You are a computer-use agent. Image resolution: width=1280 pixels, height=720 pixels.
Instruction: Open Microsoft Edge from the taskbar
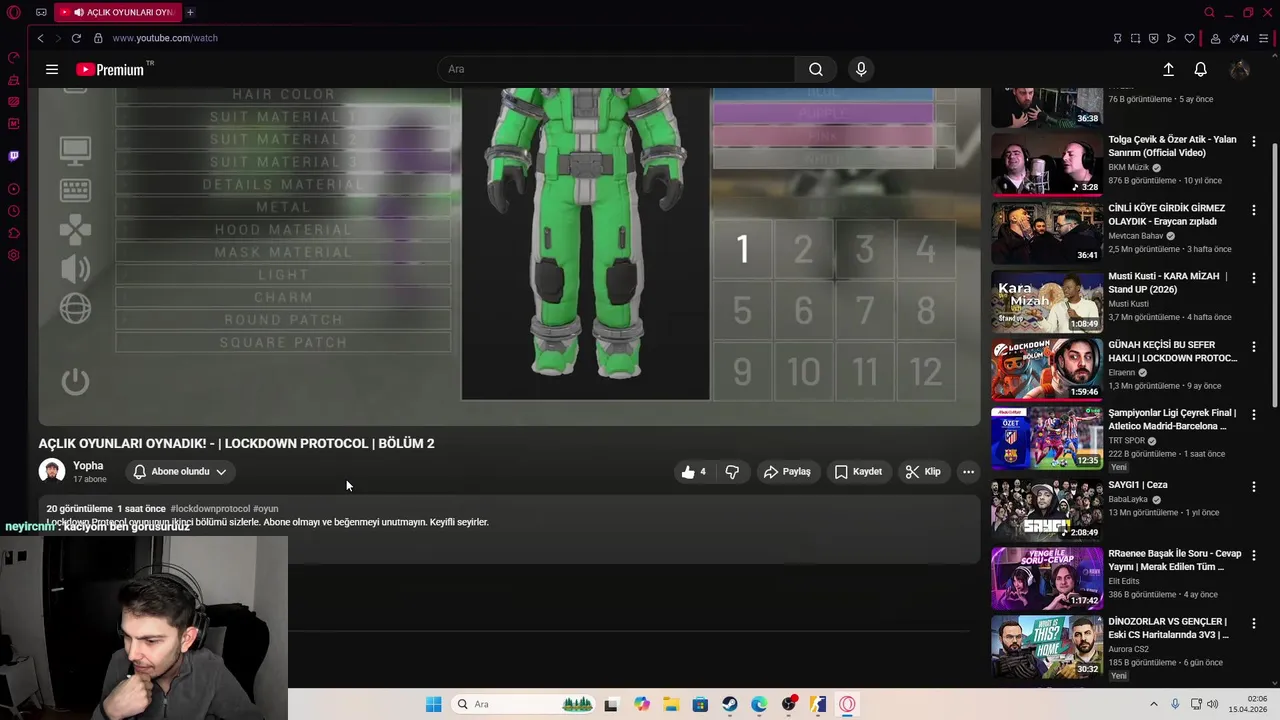(x=759, y=704)
